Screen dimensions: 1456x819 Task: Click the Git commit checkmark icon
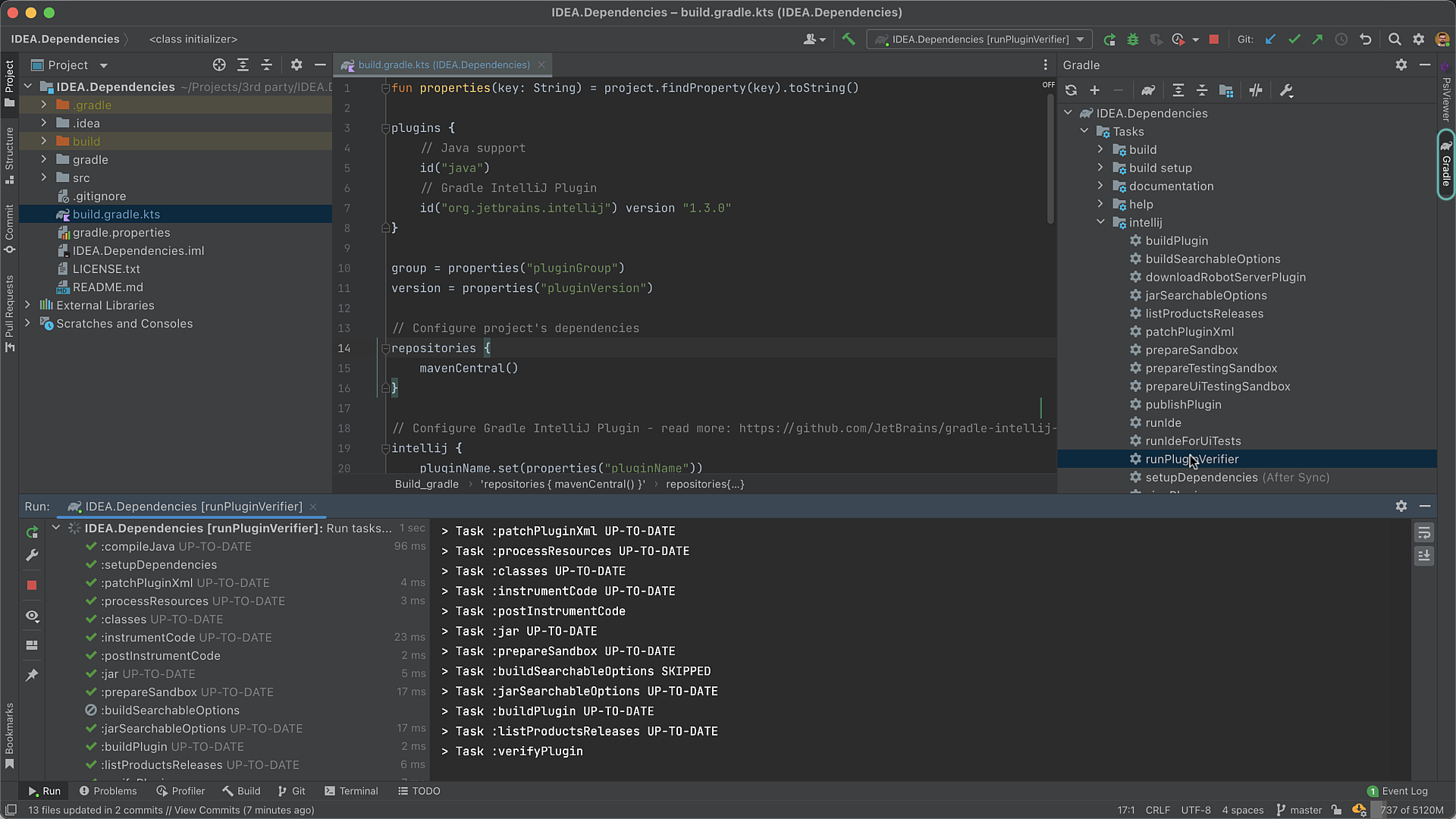1294,39
